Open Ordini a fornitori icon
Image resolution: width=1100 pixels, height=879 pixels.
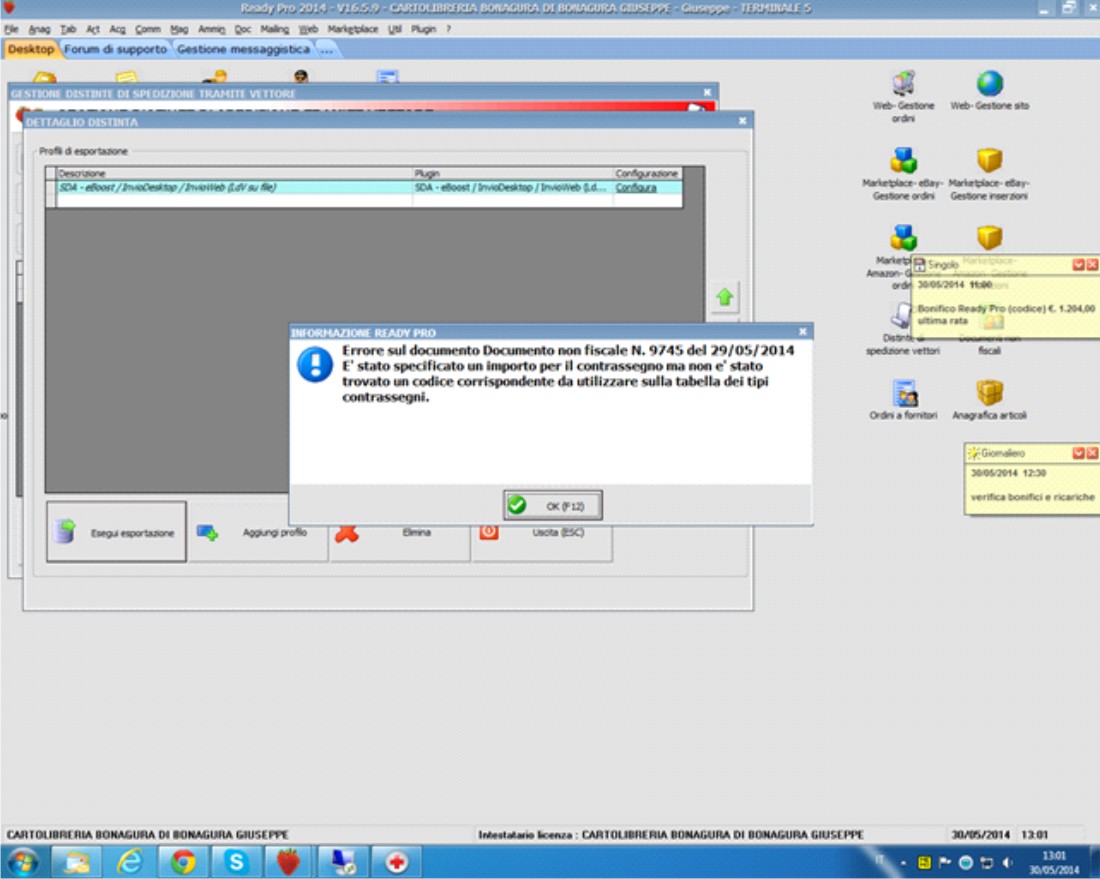click(x=904, y=400)
